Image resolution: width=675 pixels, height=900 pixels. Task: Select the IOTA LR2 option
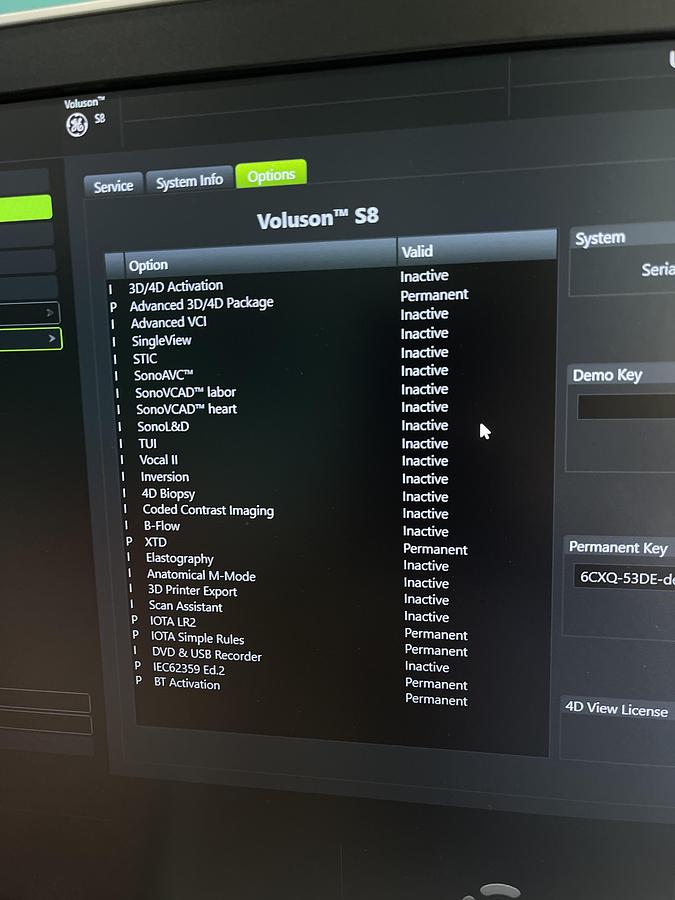(x=173, y=622)
